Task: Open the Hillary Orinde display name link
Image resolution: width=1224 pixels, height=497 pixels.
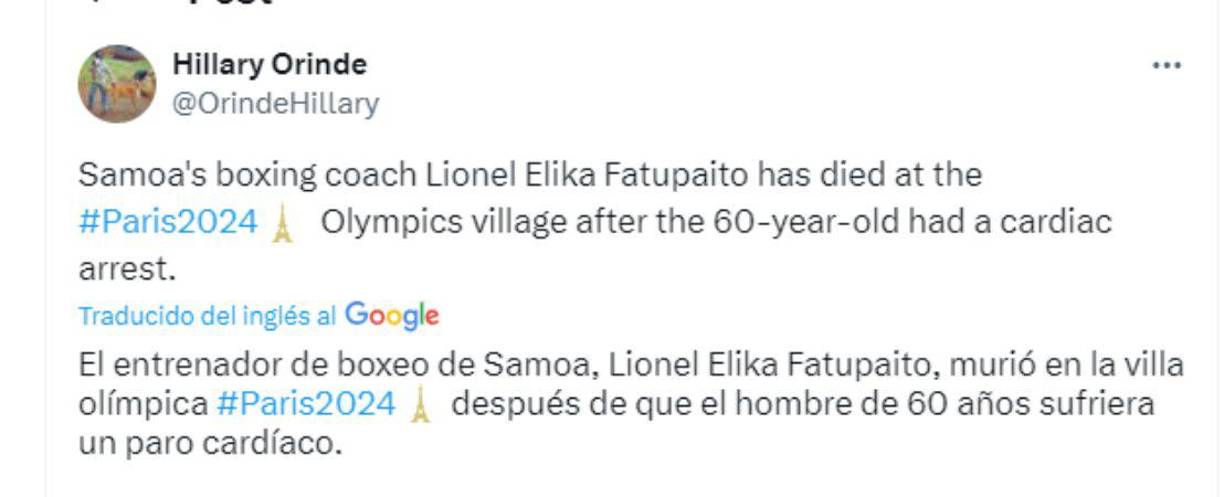Action: tap(270, 65)
